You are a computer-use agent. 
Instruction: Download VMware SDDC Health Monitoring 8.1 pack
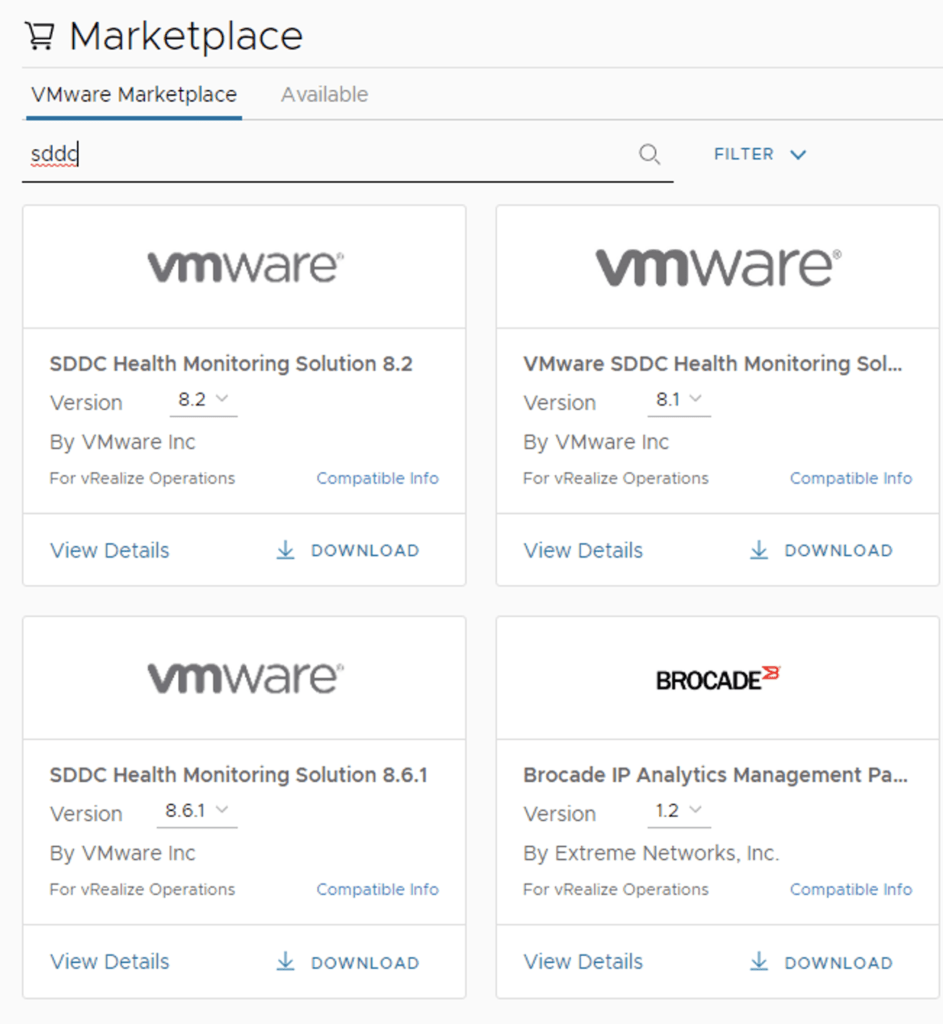[821, 550]
